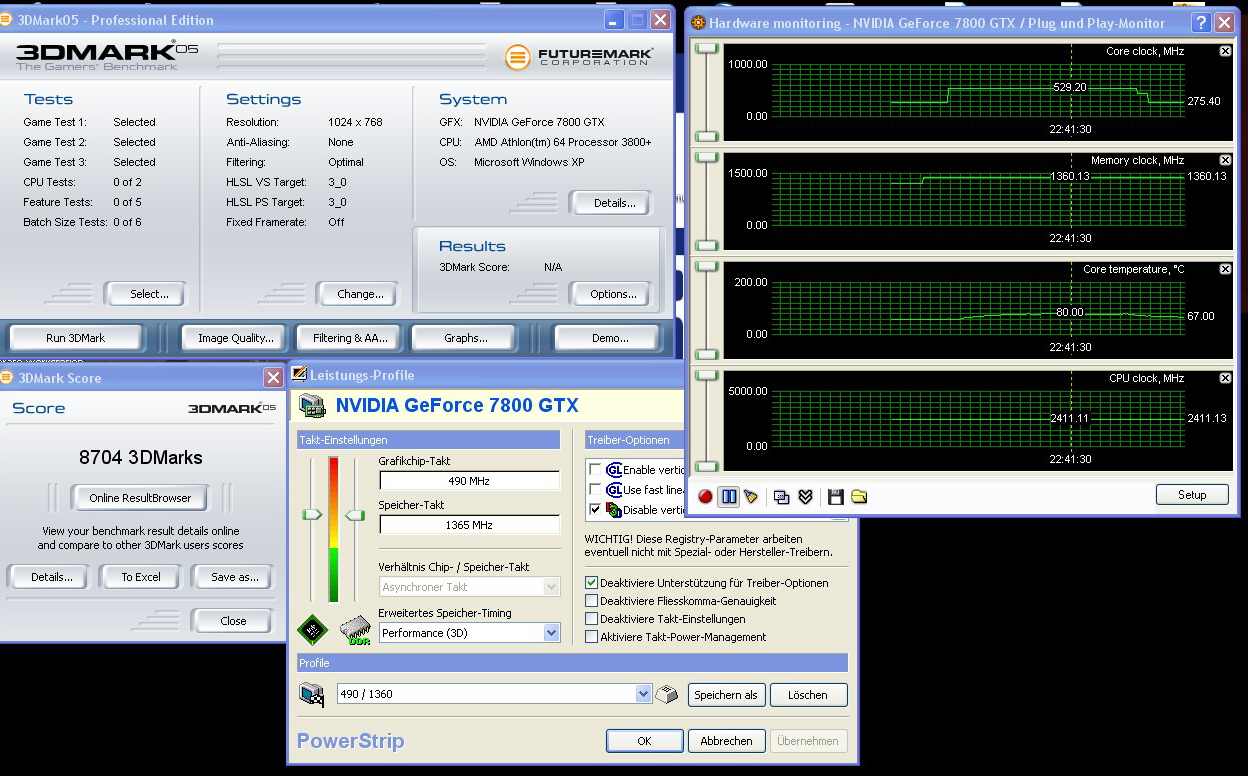The height and width of the screenshot is (776, 1248).
Task: Open Setup in Hardware monitoring
Action: coord(1192,495)
